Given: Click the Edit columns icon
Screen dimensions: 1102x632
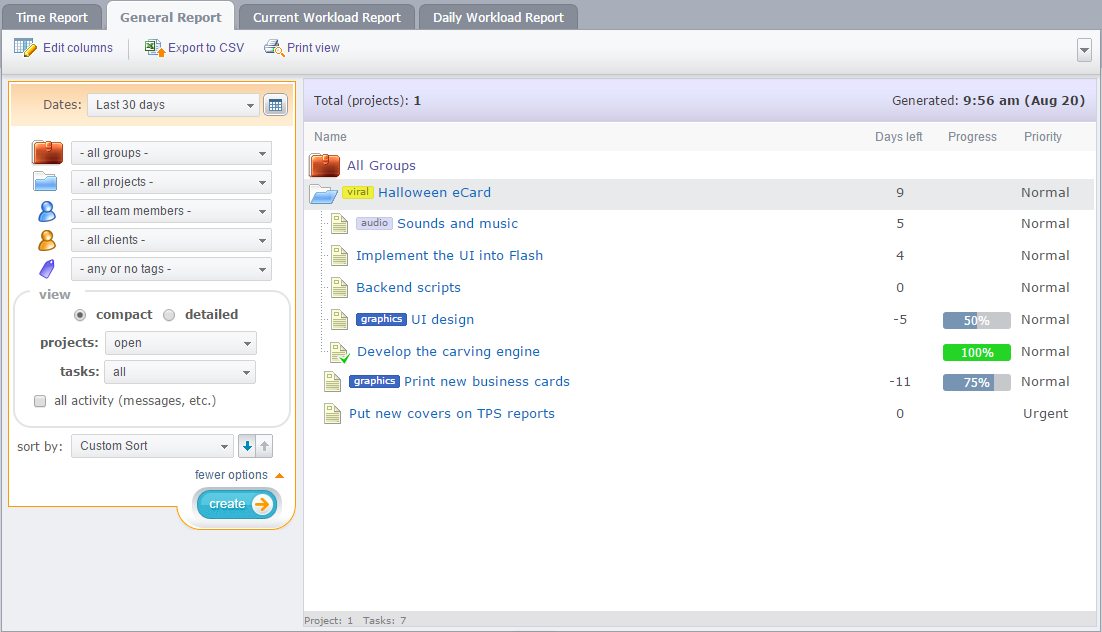Looking at the screenshot, I should [25, 48].
